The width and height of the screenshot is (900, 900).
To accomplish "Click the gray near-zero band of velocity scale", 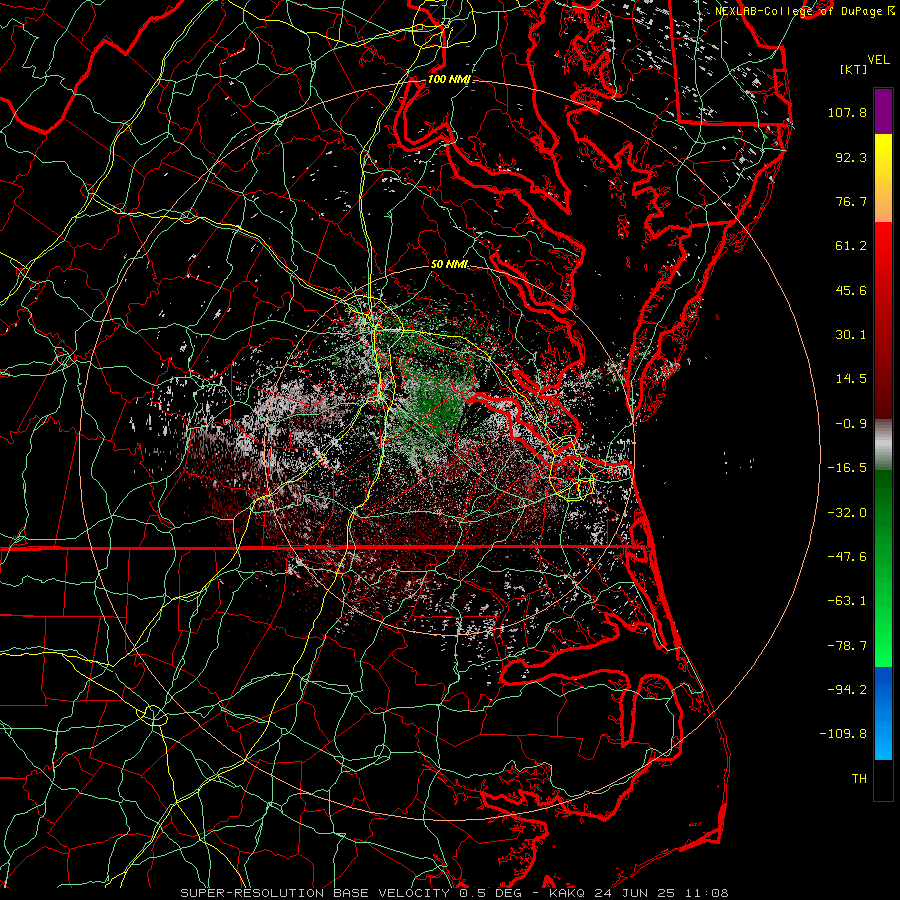I will pyautogui.click(x=883, y=444).
